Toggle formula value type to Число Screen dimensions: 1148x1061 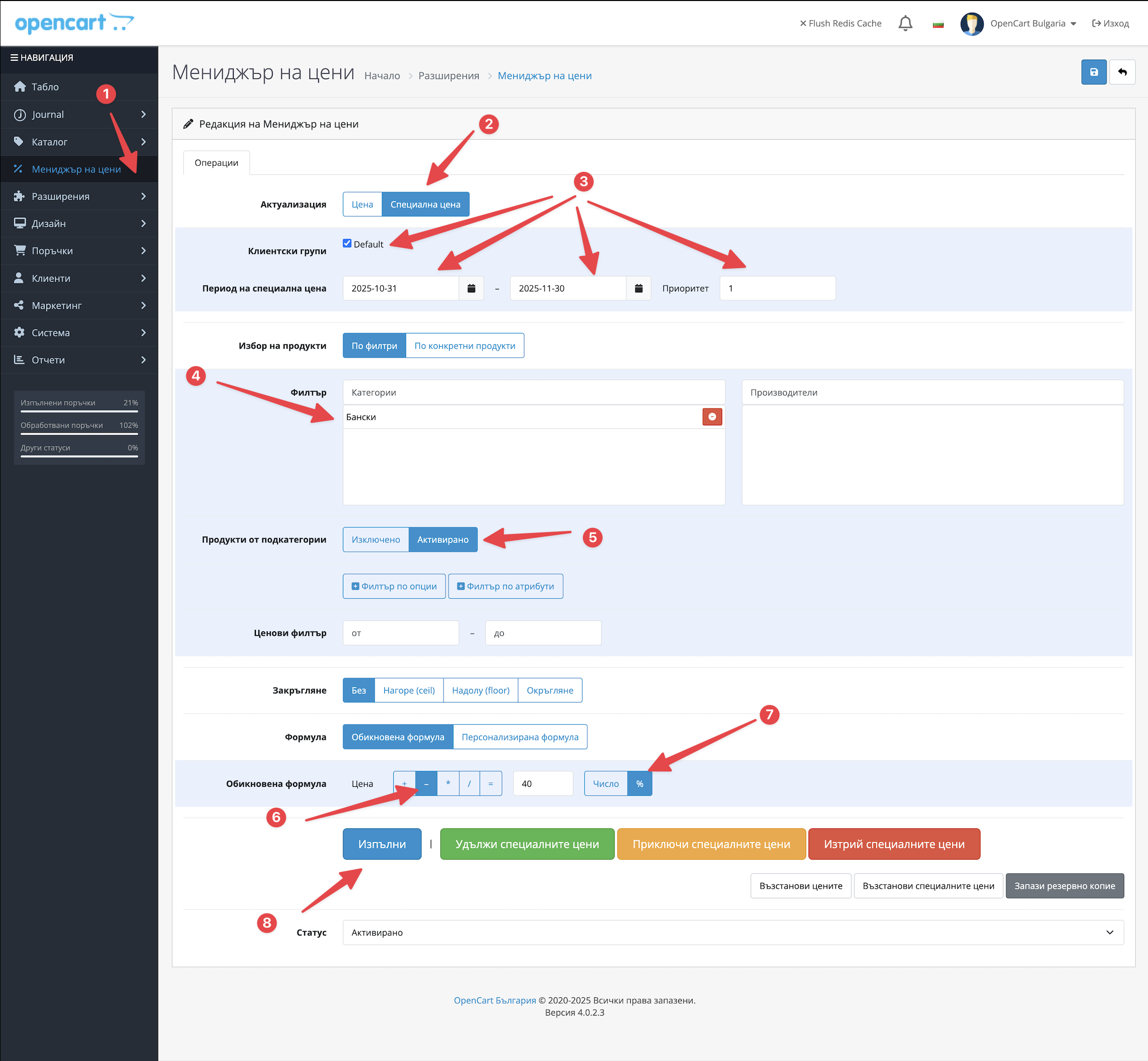click(605, 784)
